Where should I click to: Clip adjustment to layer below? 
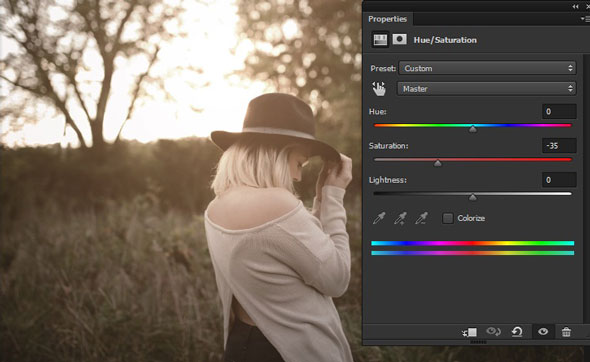click(470, 332)
